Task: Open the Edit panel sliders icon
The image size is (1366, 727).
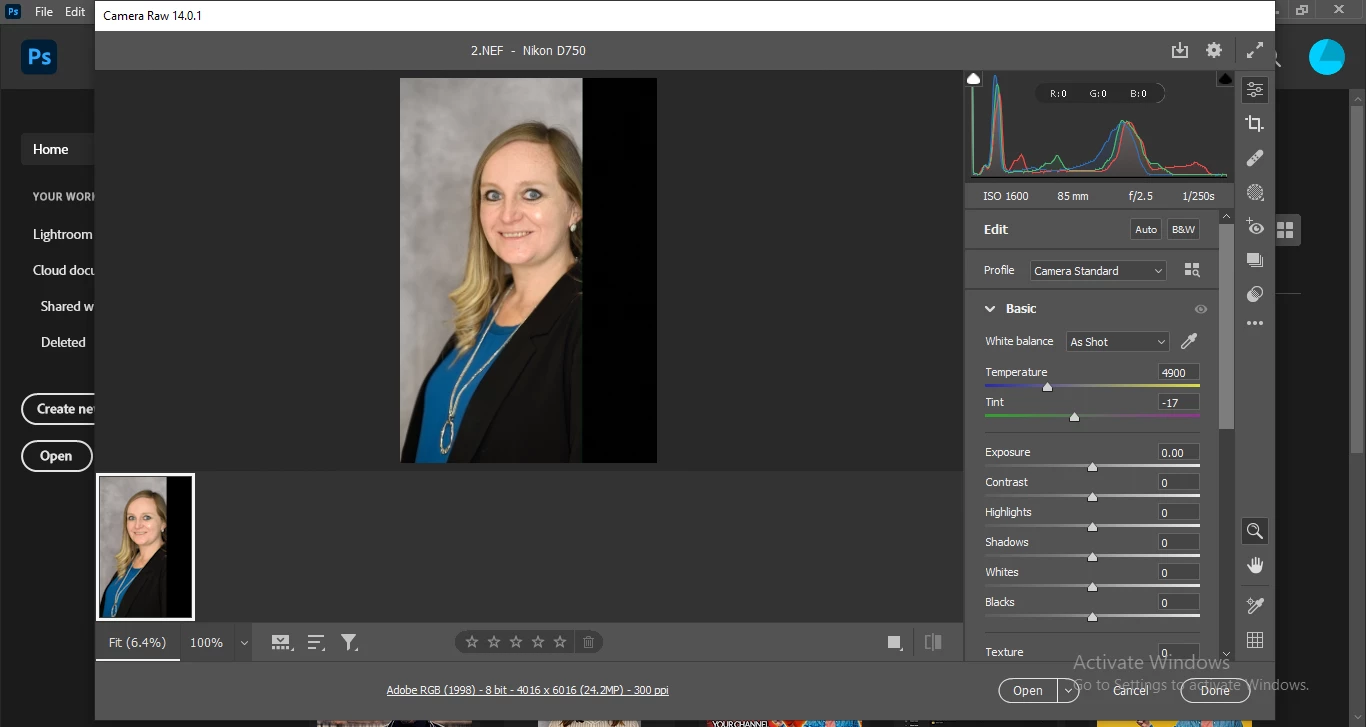Action: 1255,90
